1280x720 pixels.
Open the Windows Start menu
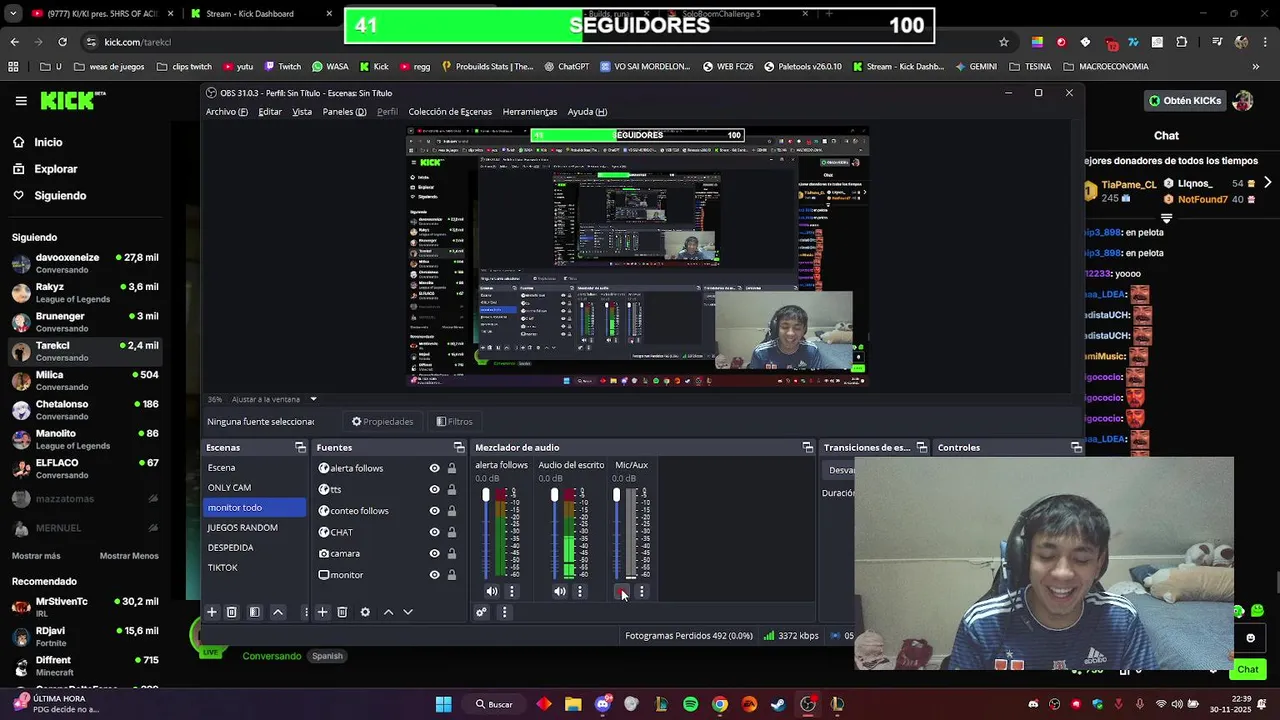click(x=443, y=704)
